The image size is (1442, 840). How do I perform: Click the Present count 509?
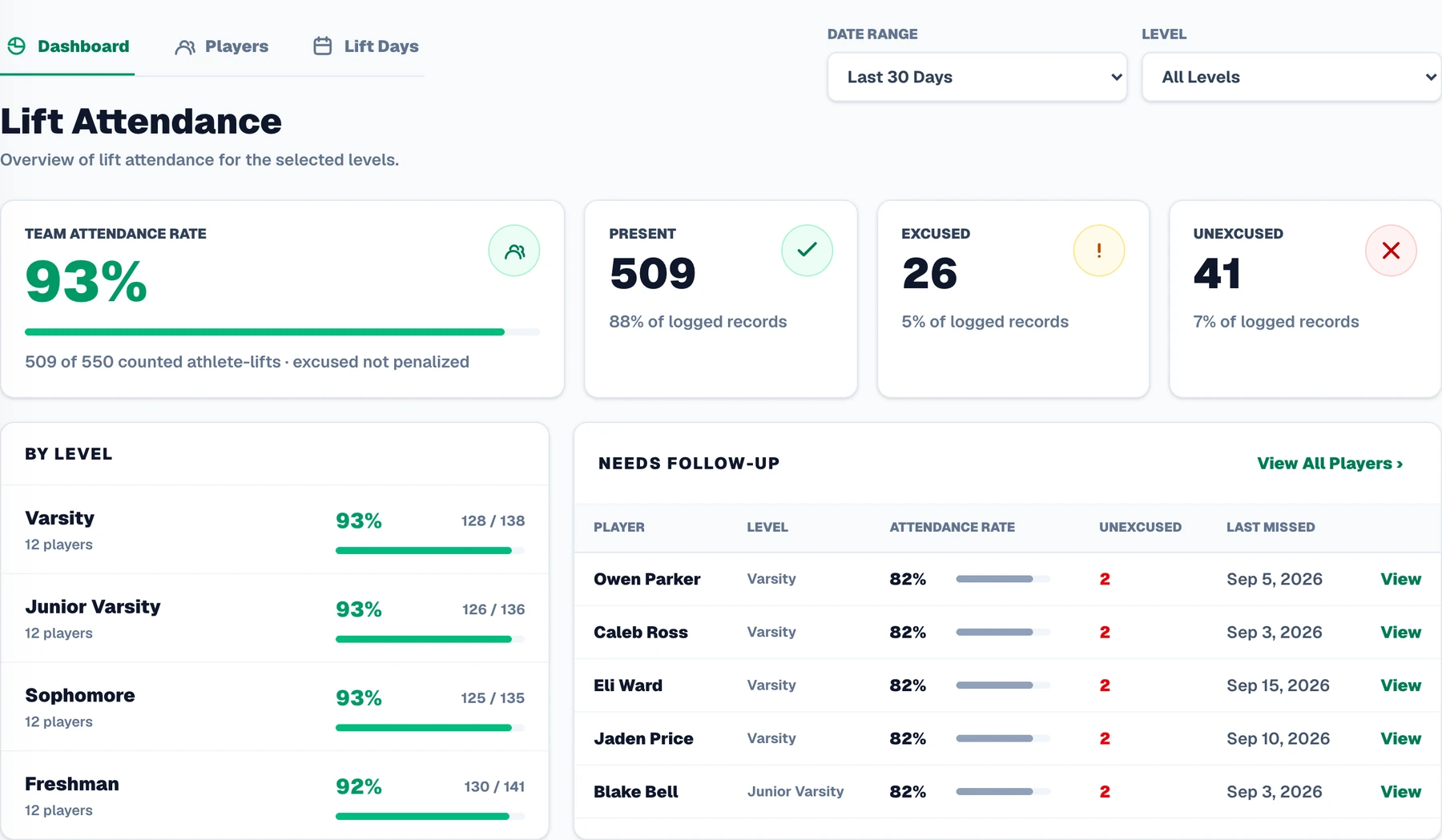(653, 273)
